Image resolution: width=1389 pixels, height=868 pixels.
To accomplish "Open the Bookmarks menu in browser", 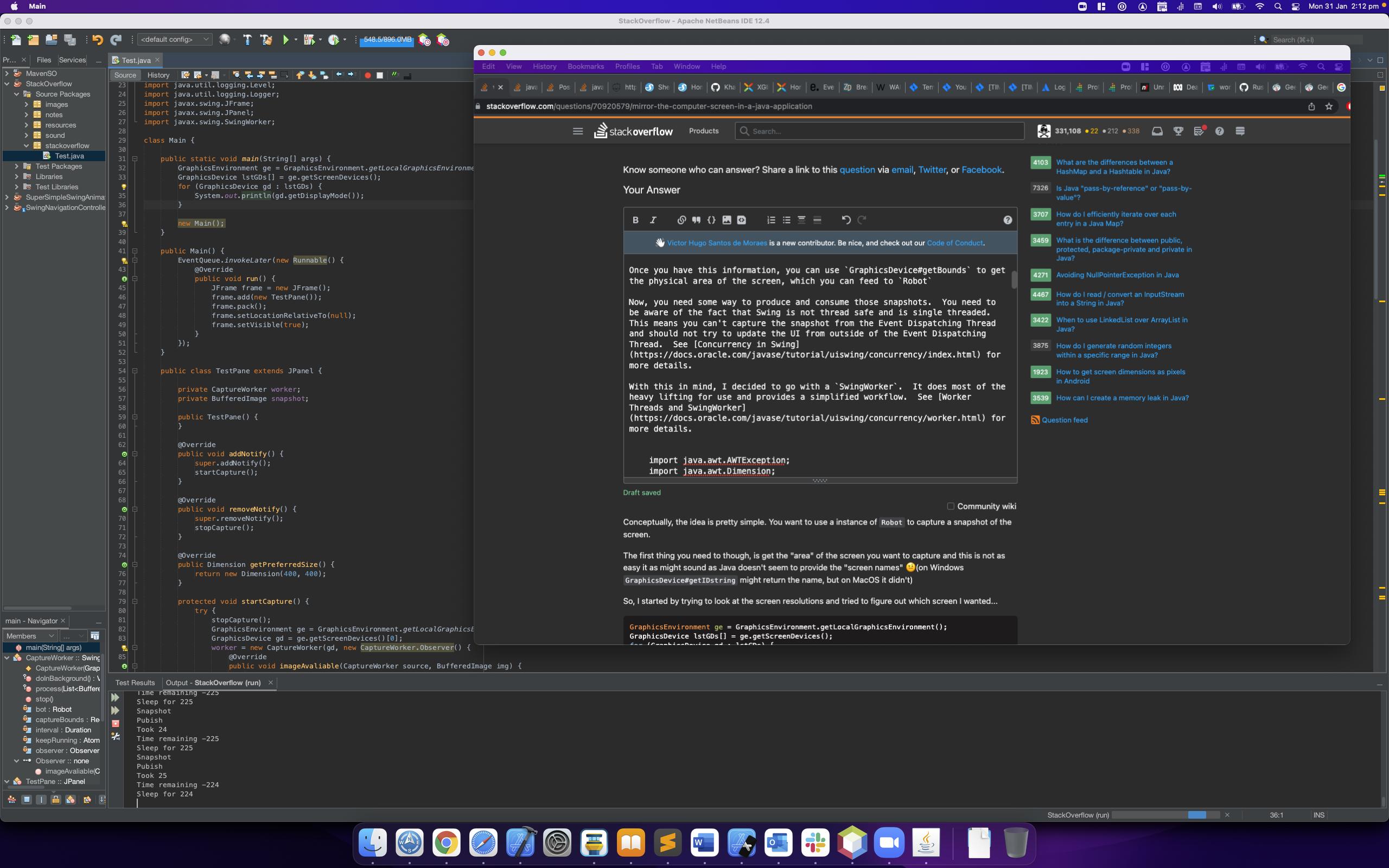I will pyautogui.click(x=585, y=67).
